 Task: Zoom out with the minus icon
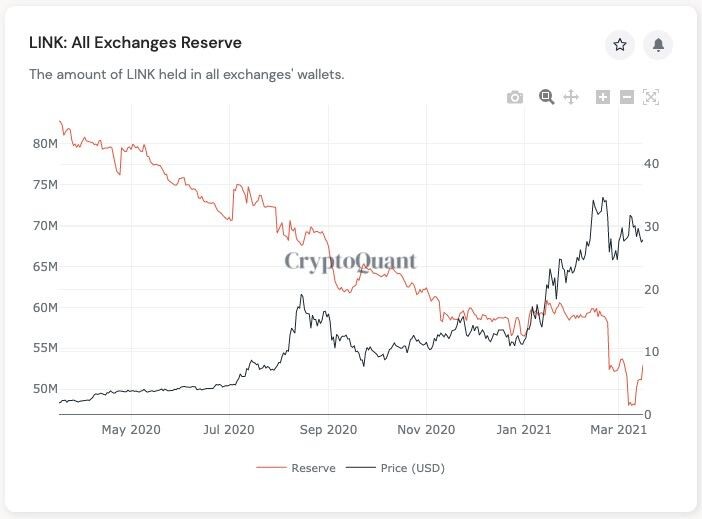(x=627, y=97)
